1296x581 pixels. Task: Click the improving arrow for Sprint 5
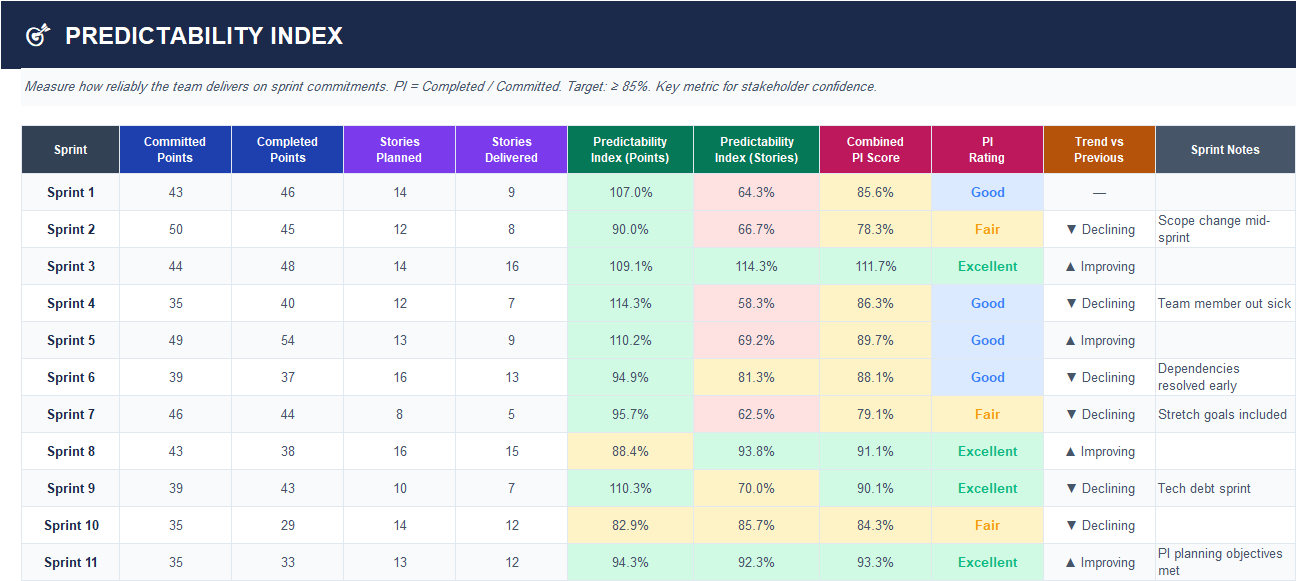pos(1098,340)
